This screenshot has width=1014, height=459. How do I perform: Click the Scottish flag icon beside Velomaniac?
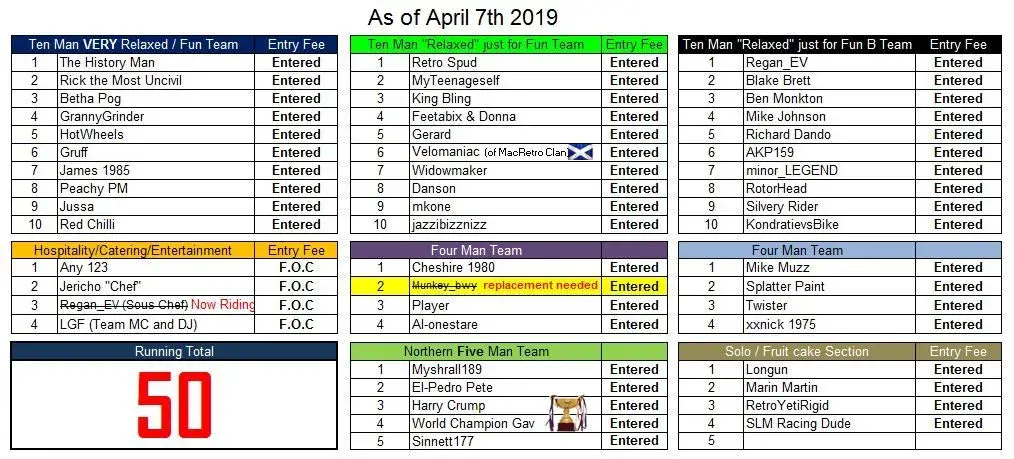pos(580,153)
